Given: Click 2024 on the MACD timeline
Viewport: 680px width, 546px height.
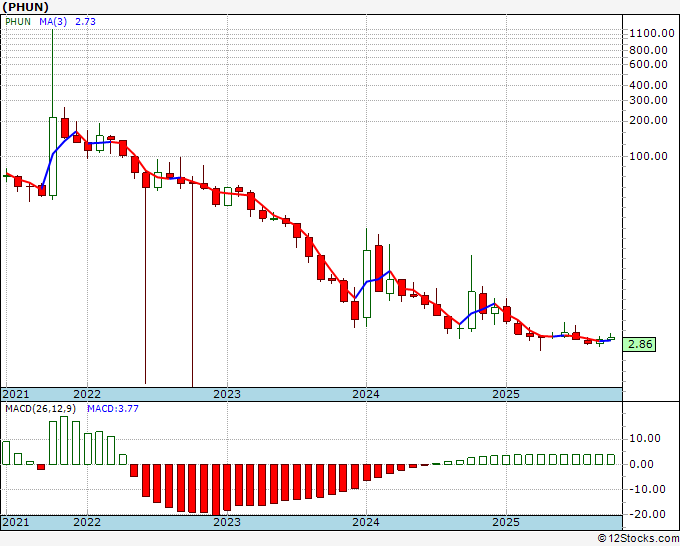Looking at the screenshot, I should tap(366, 522).
